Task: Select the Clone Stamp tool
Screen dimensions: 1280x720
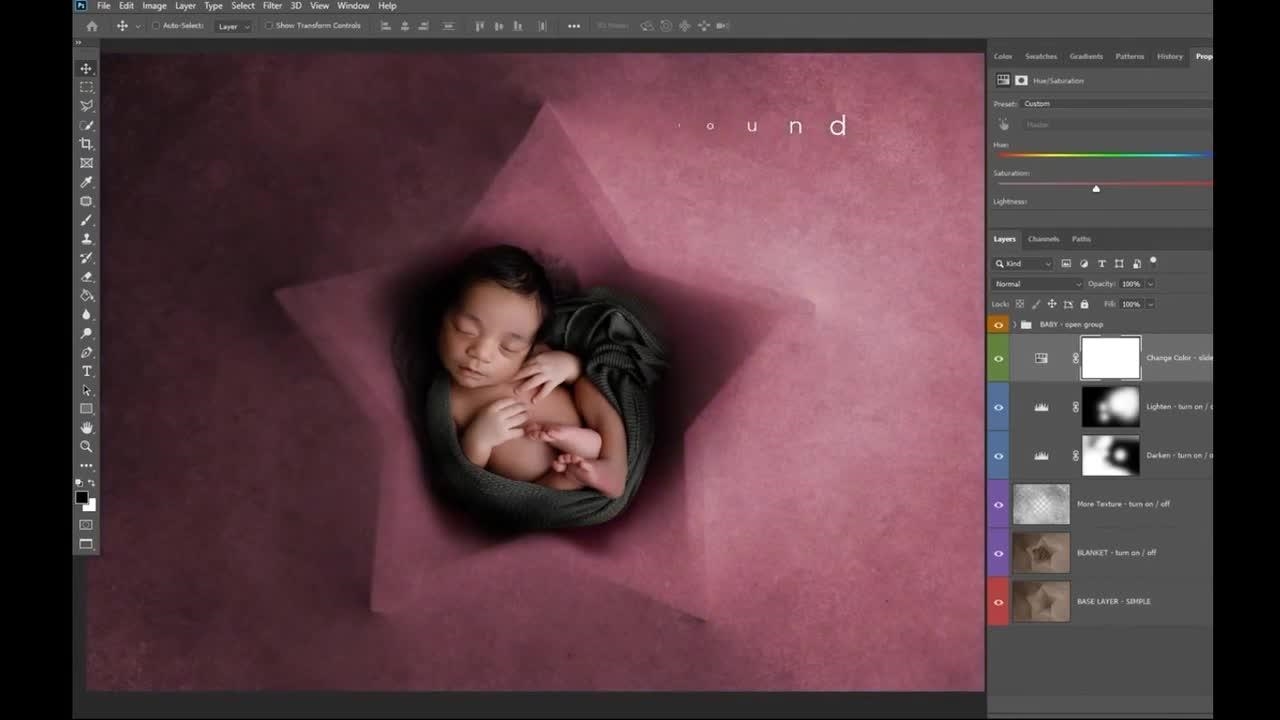Action: tap(86, 239)
